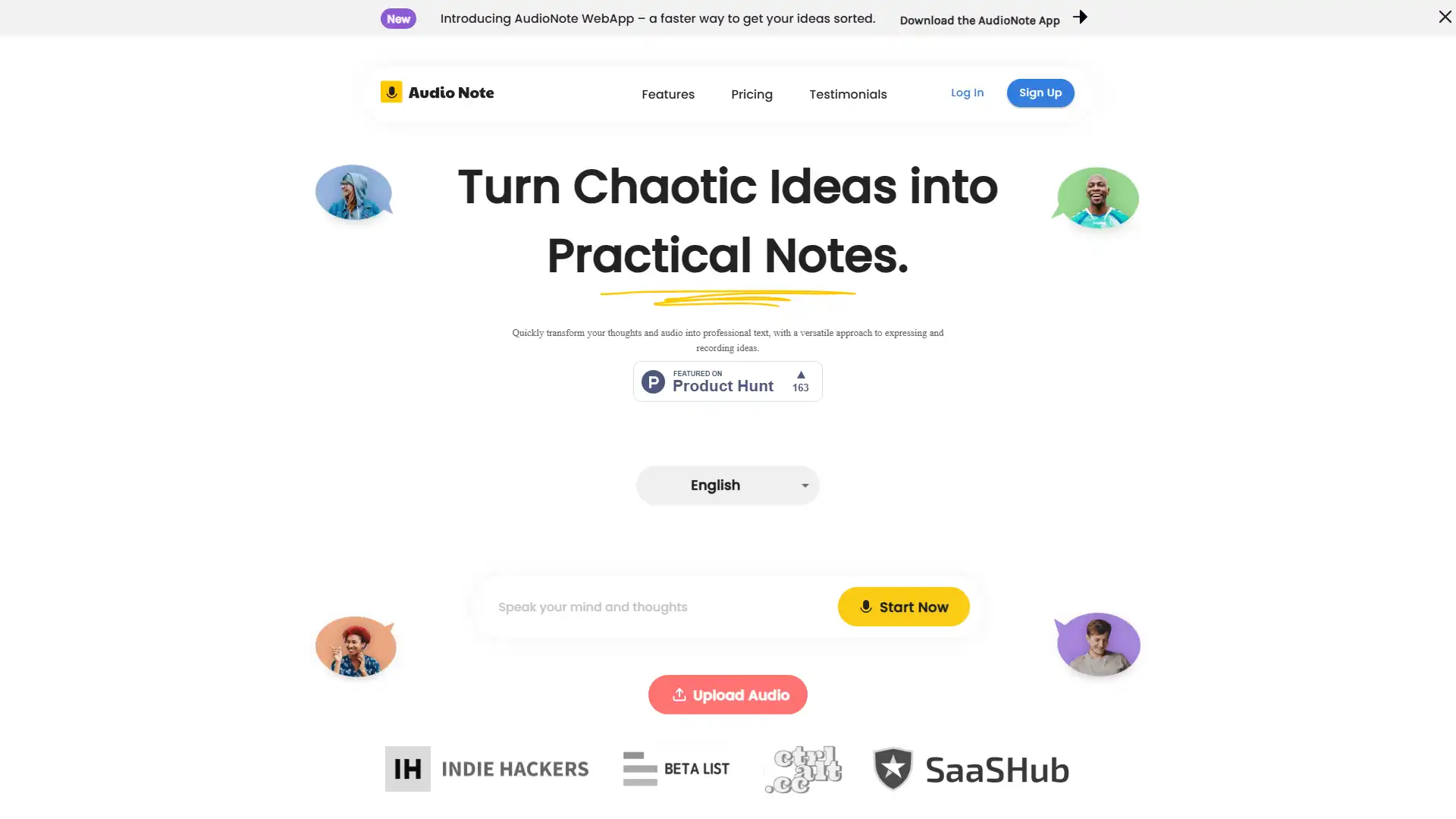Expand navigation via Features menu item
The width and height of the screenshot is (1456, 819).
pyautogui.click(x=669, y=93)
